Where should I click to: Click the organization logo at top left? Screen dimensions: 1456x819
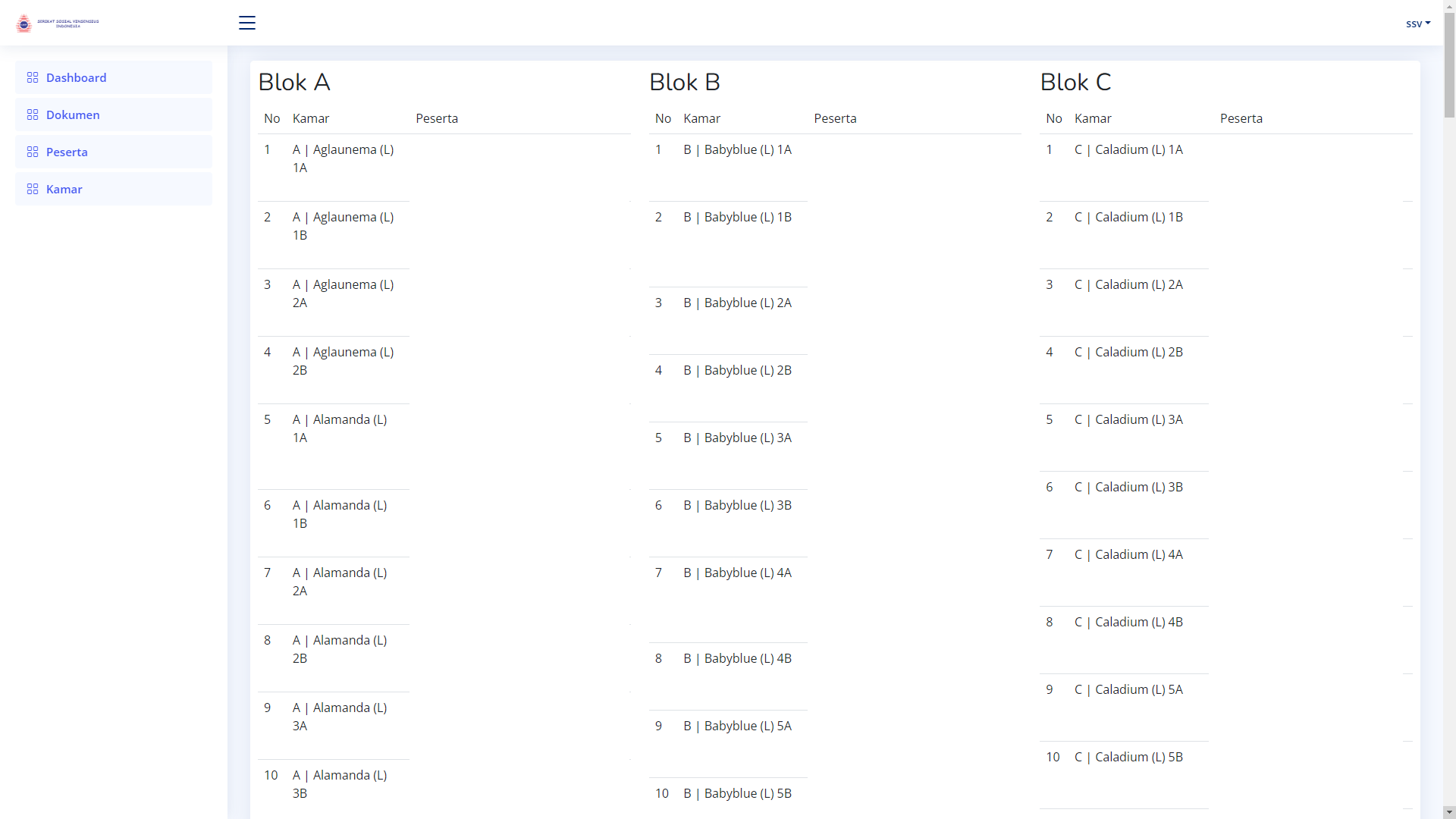tap(58, 23)
